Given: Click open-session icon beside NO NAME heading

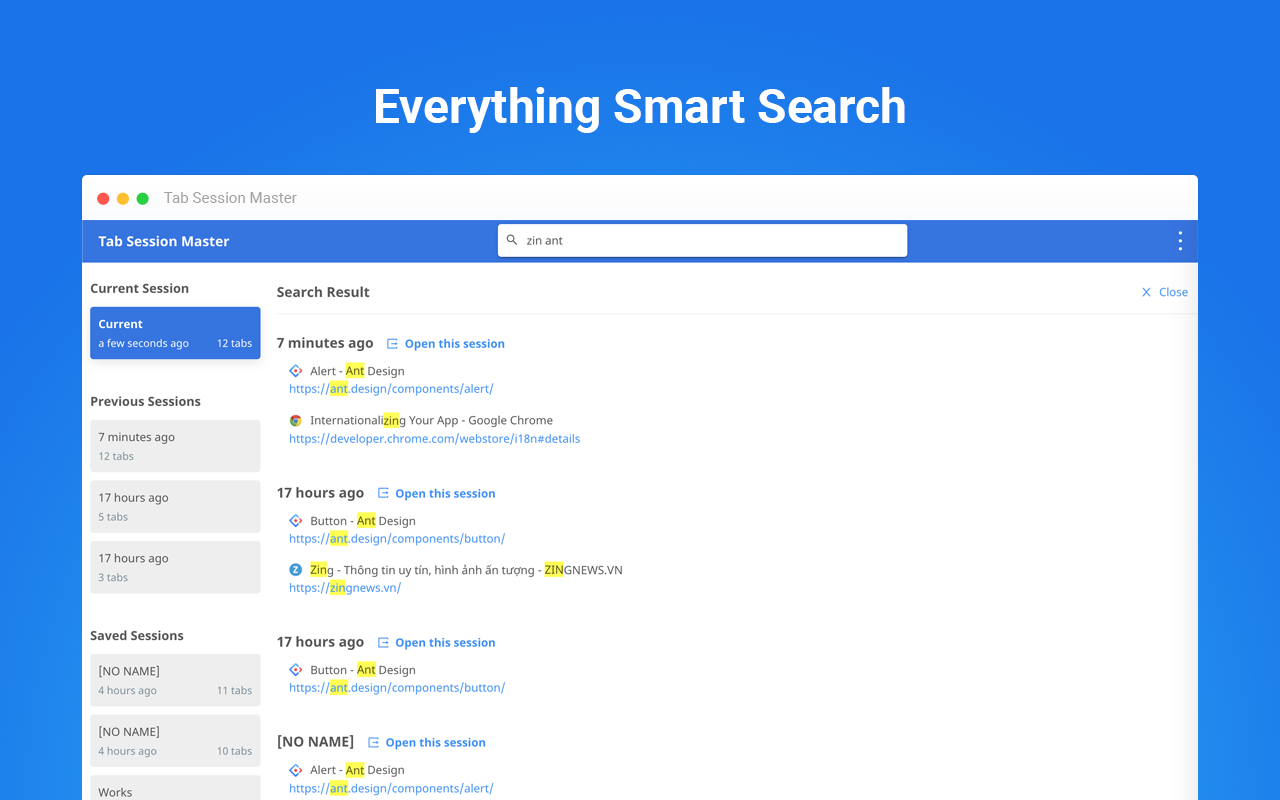Looking at the screenshot, I should click(373, 743).
